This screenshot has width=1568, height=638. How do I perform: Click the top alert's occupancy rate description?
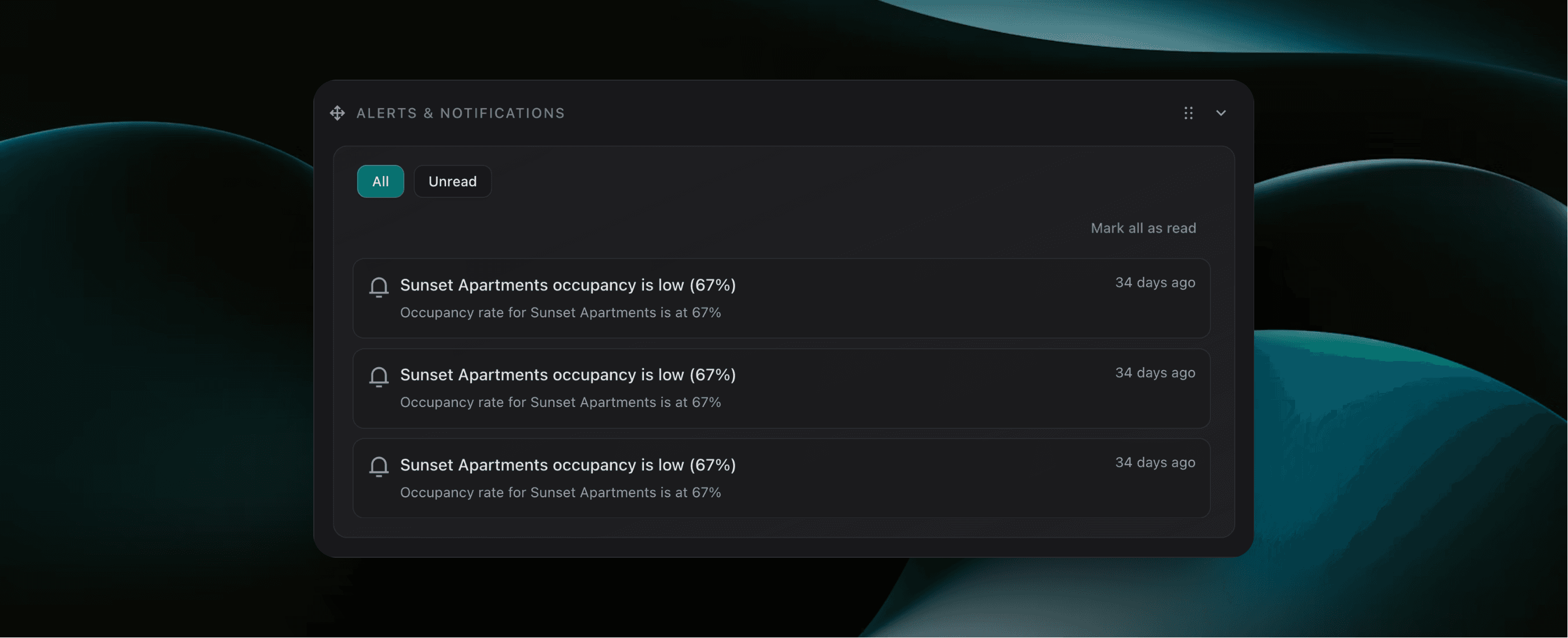(560, 313)
